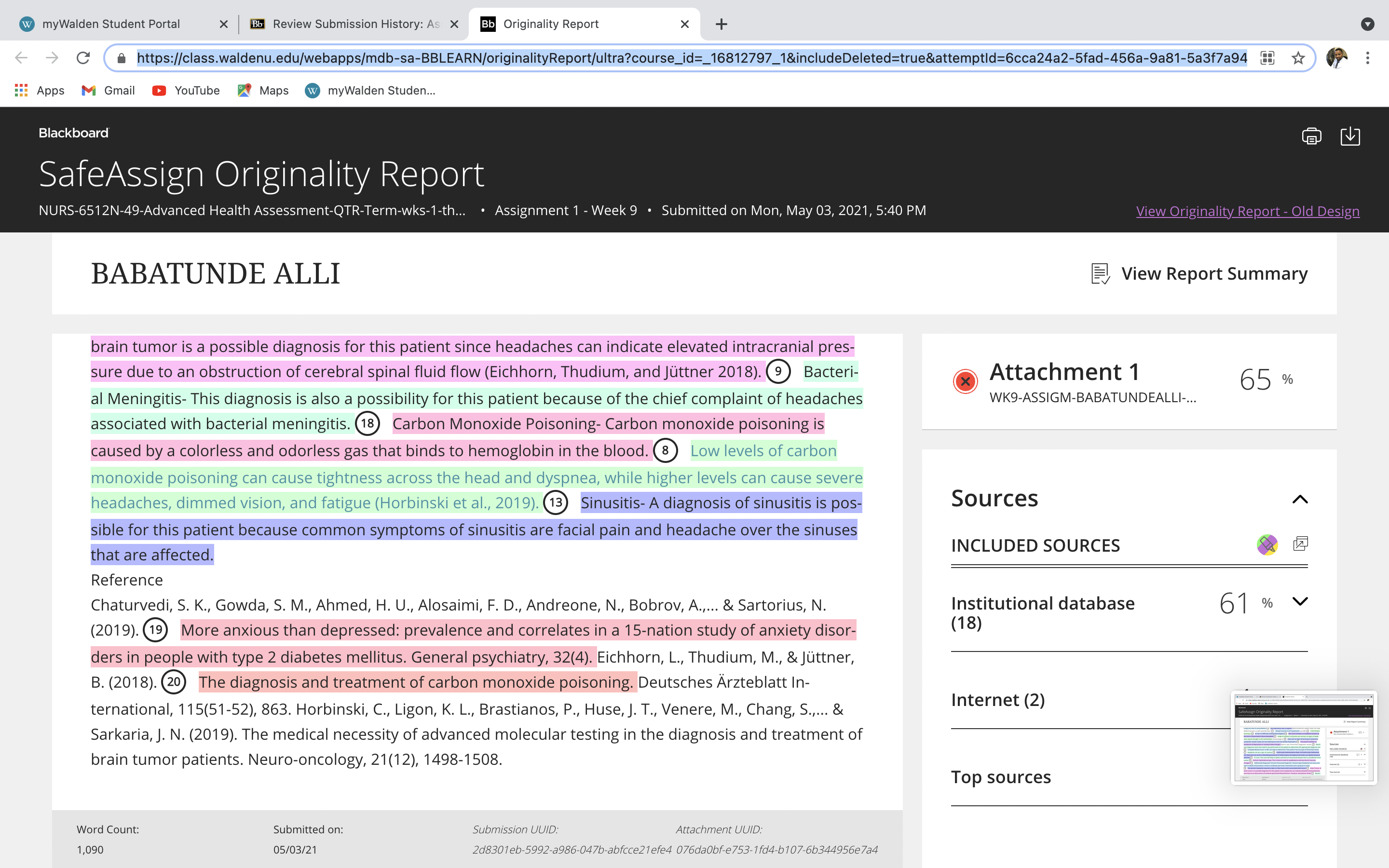Select citation marker number 8

pos(665,451)
